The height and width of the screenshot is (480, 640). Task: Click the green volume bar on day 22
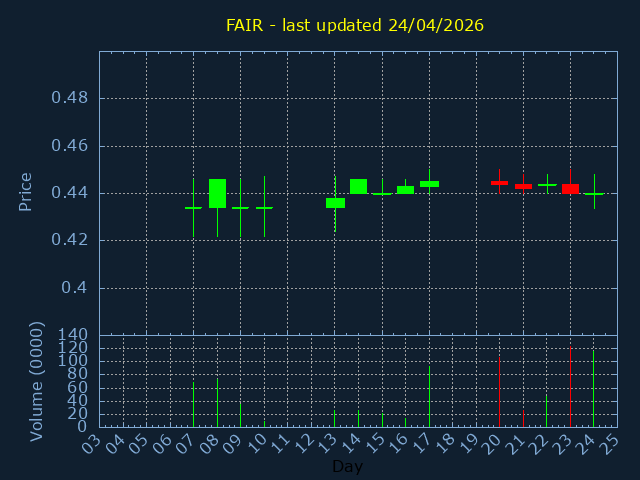pyautogui.click(x=546, y=411)
